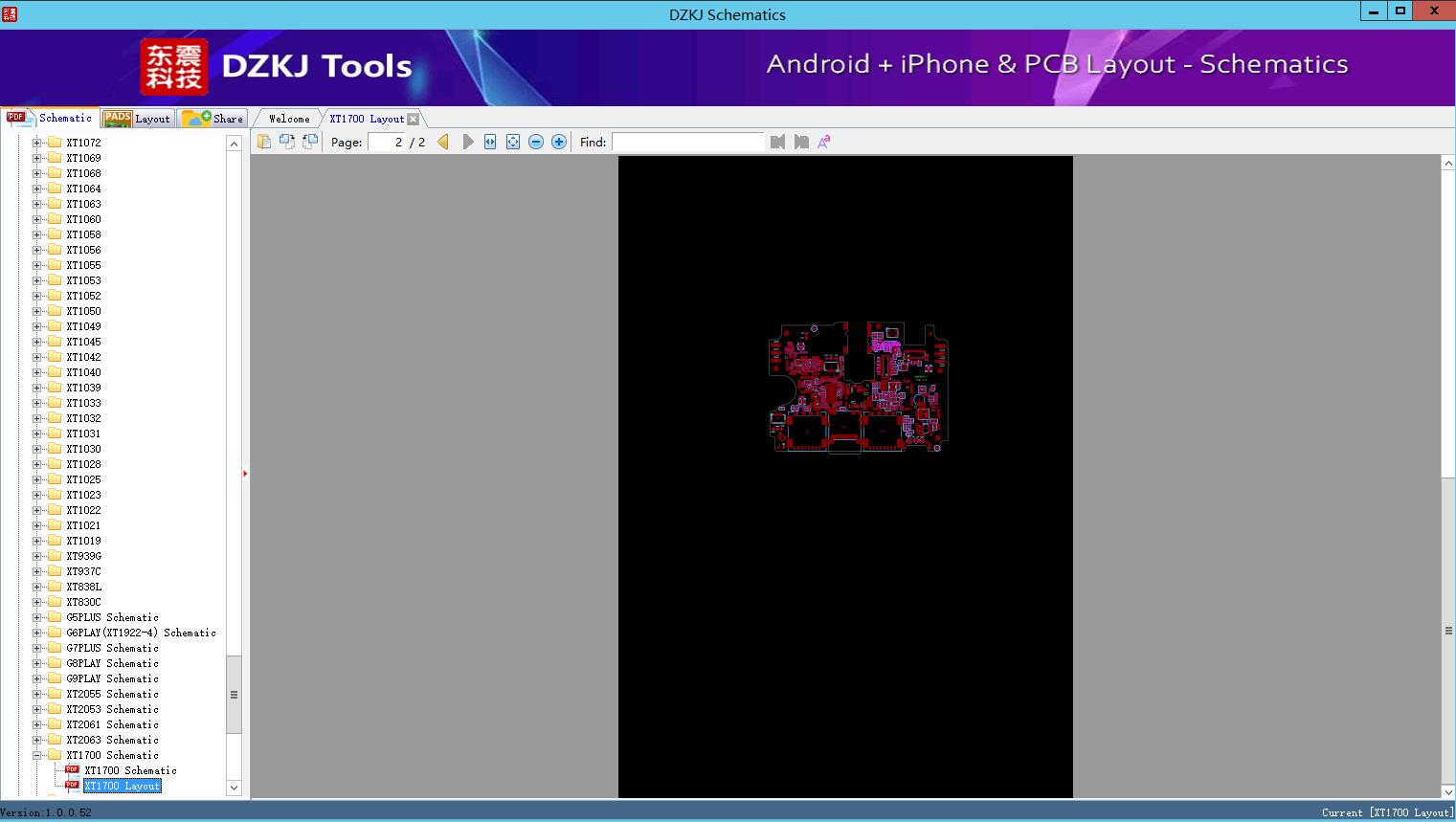
Task: Open the XT1700 Schematic PDF file
Action: tap(130, 770)
